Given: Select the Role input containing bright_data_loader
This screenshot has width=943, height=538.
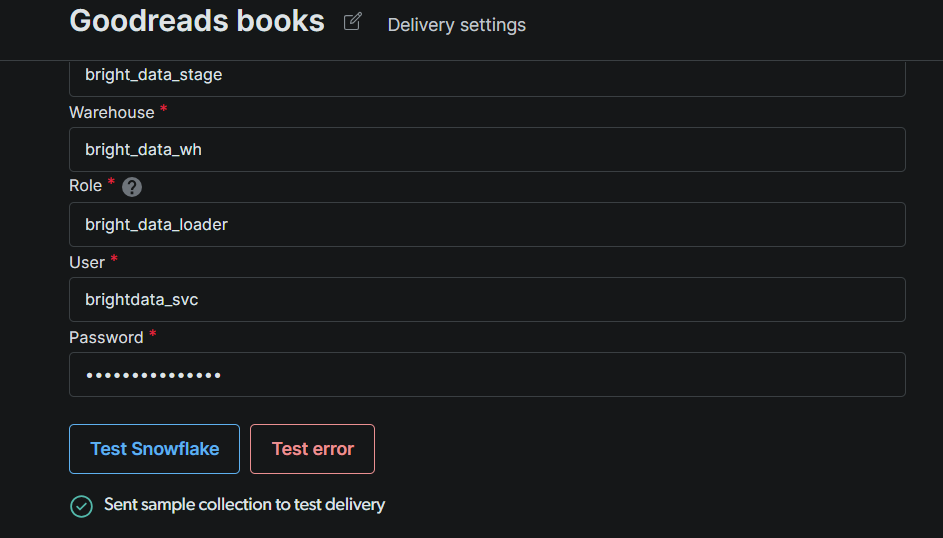Looking at the screenshot, I should 487,225.
